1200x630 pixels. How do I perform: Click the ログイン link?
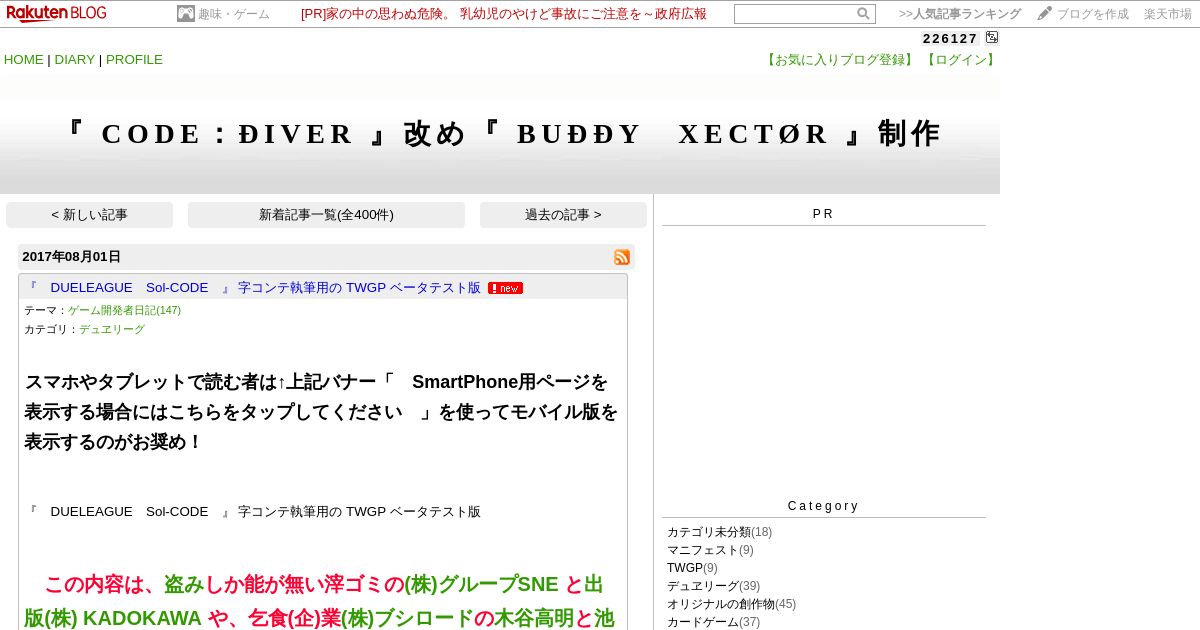tap(960, 60)
